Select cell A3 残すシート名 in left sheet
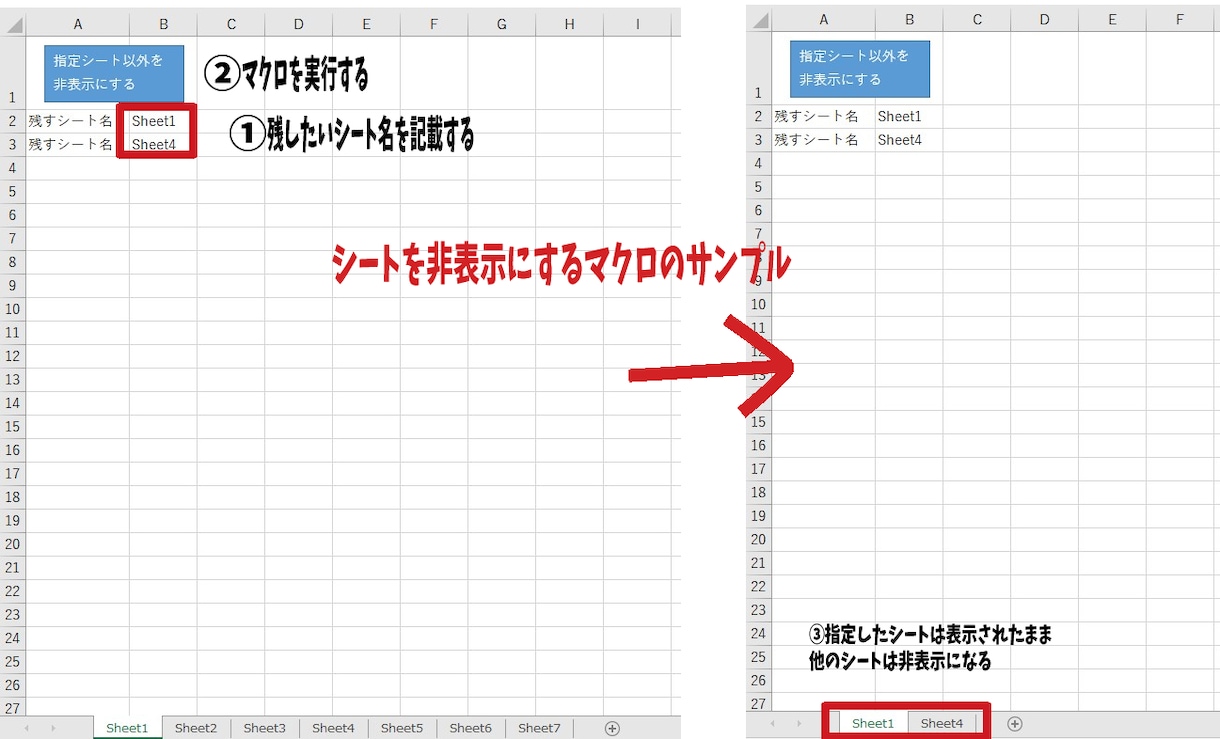This screenshot has width=1220, height=739. pos(78,144)
